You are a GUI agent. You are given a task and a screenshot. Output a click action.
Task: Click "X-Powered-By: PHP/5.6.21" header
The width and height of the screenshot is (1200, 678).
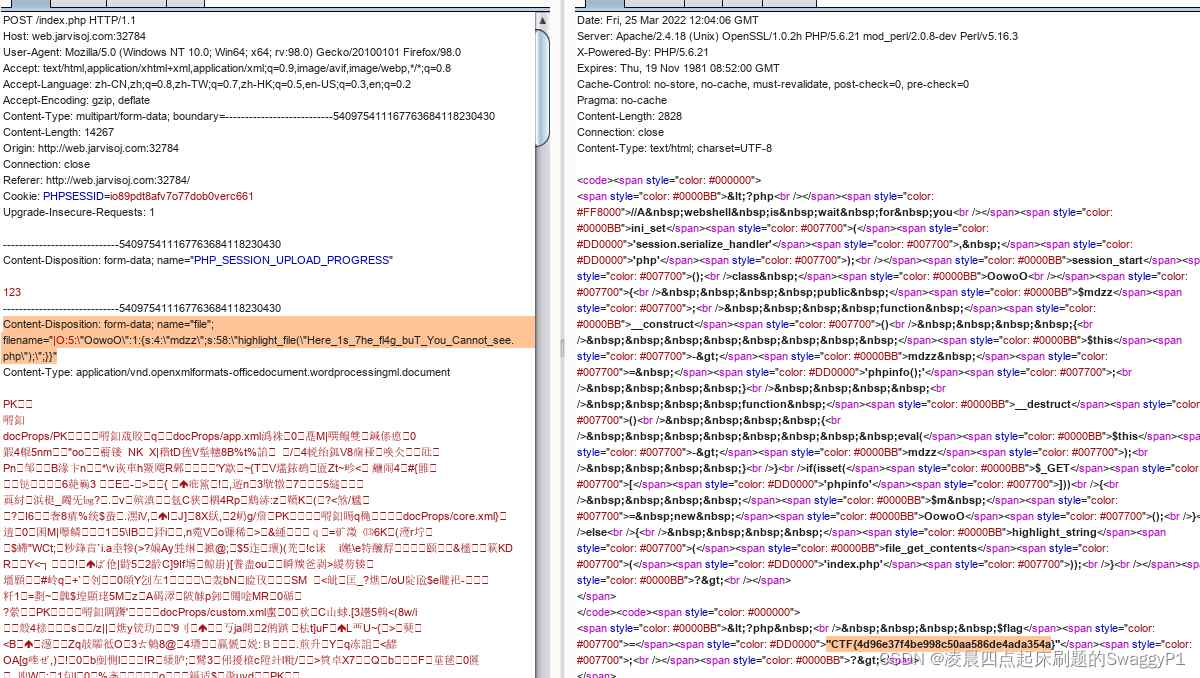pos(644,52)
